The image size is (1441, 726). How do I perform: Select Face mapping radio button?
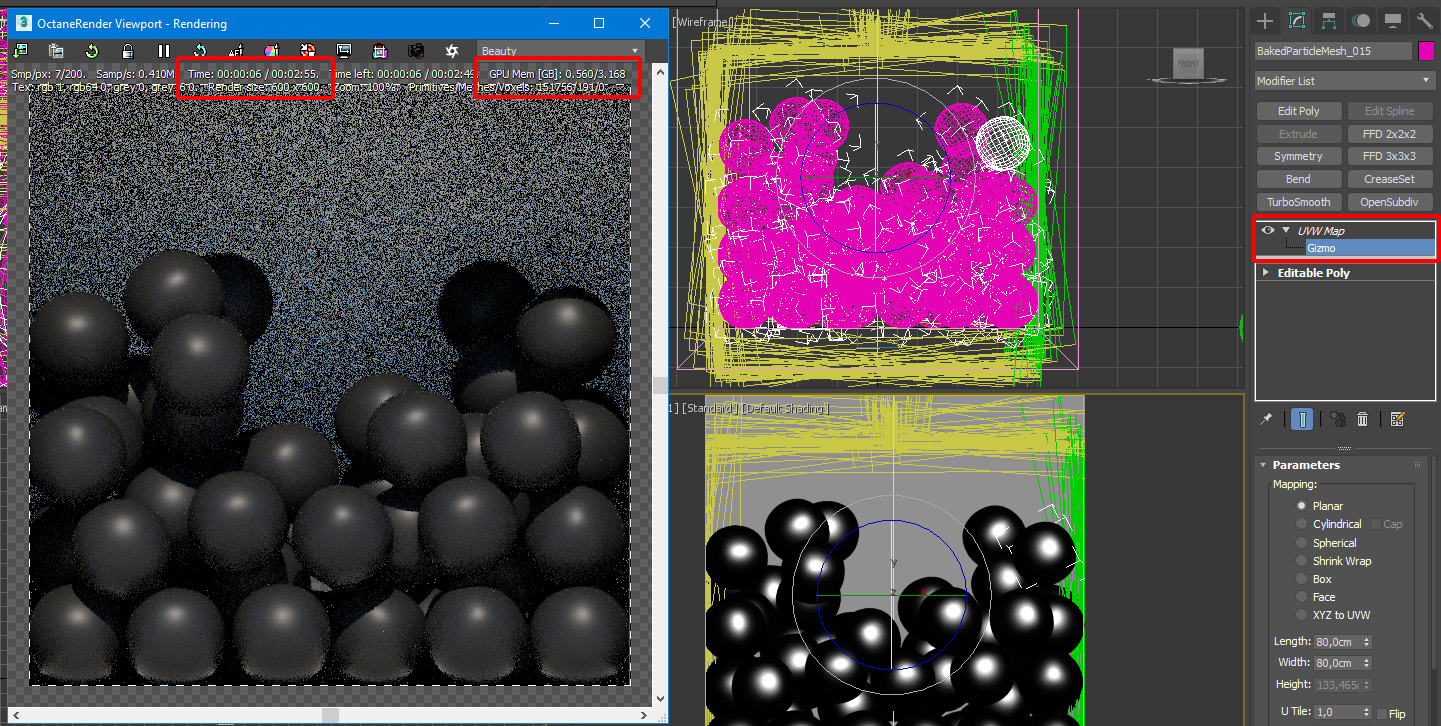tap(1302, 597)
